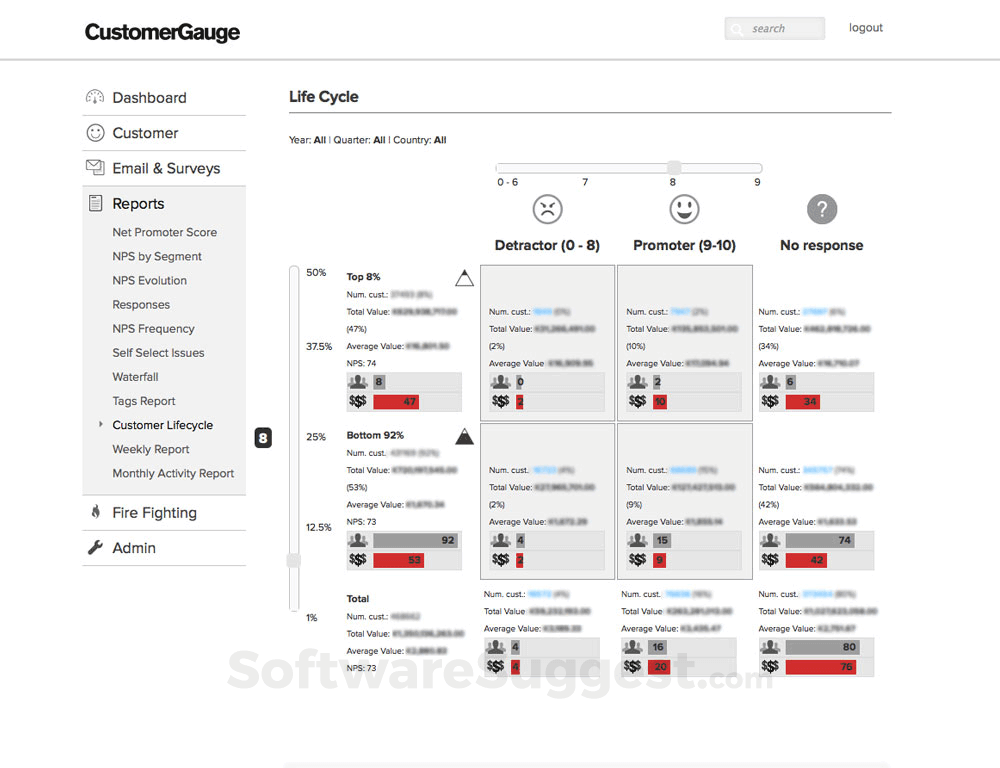
Task: Open Admin via wrench icon
Action: tap(96, 548)
